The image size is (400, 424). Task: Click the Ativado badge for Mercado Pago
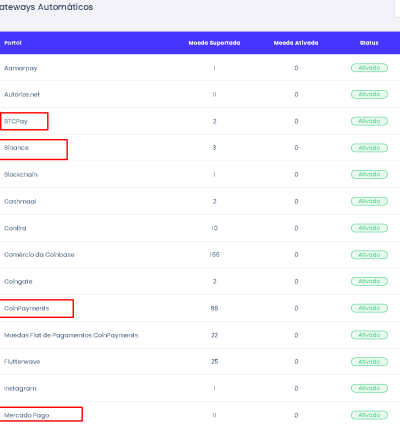click(369, 415)
